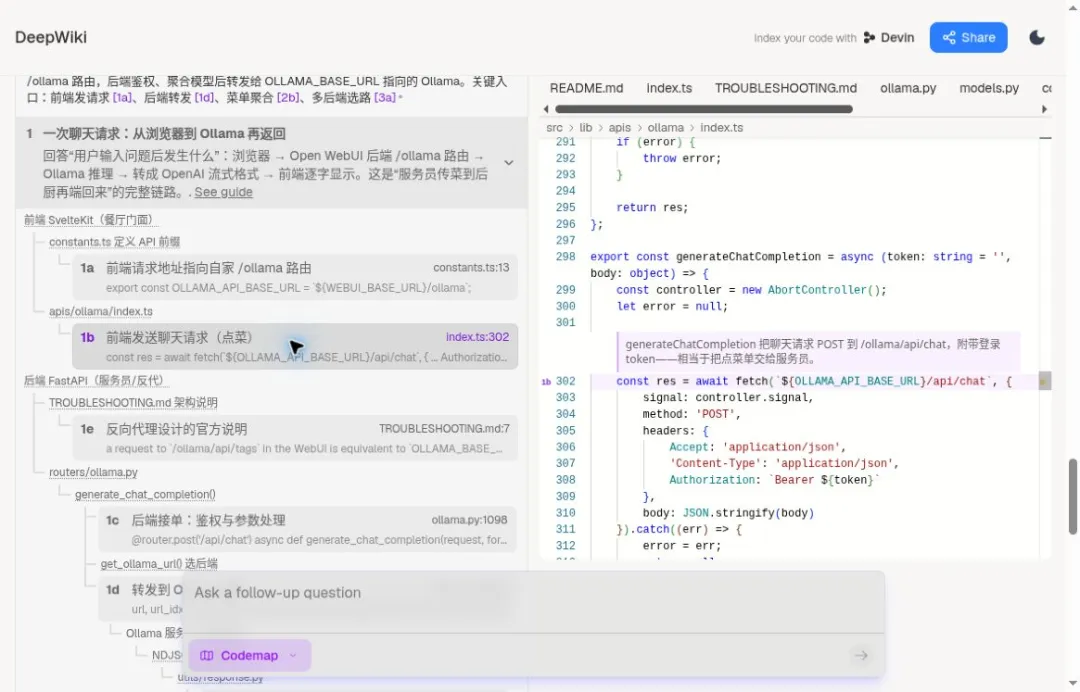Screen dimensions: 1080x692
Task: Switch to TROUBLESHOOTING.md tab
Action: click(785, 88)
